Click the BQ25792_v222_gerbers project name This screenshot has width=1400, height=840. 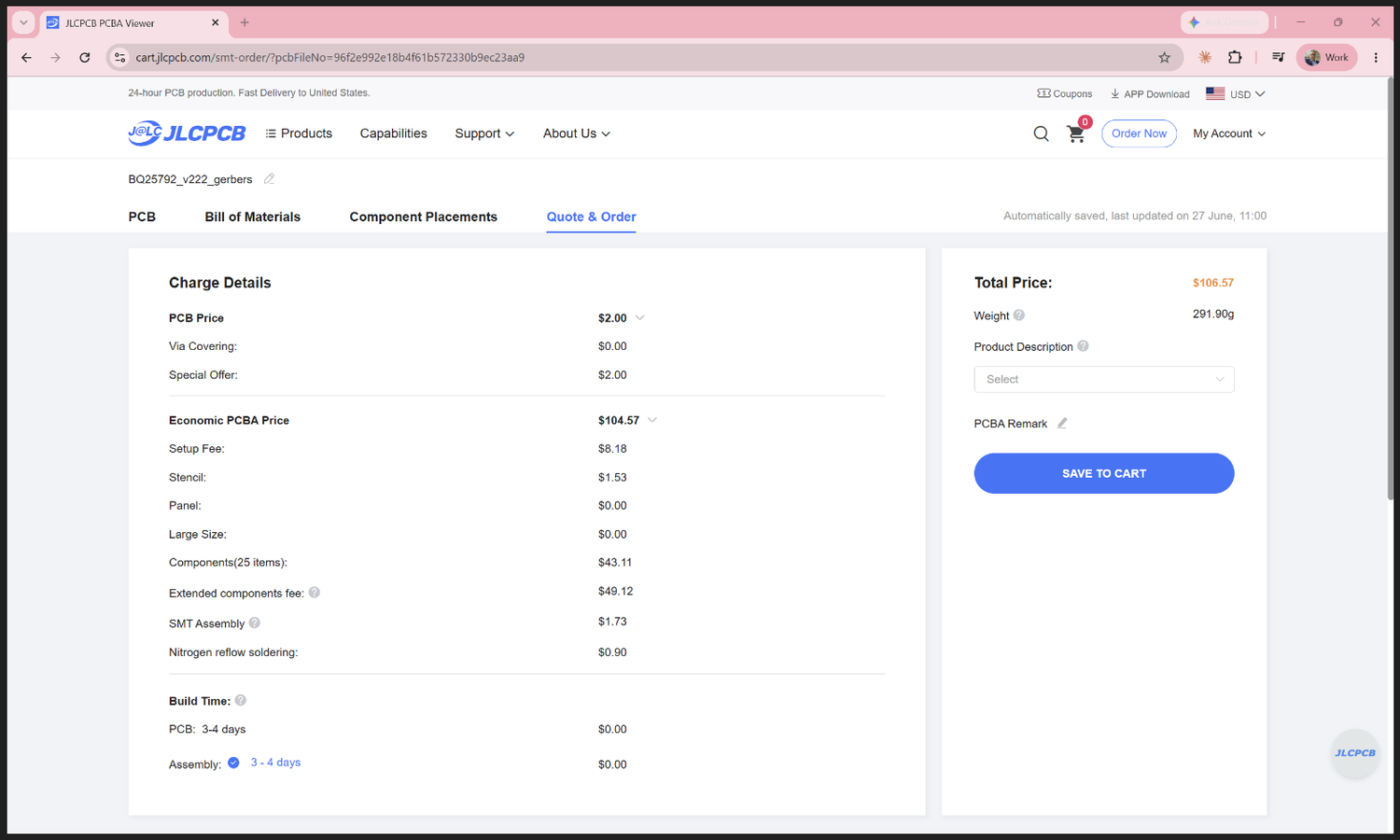coord(190,179)
